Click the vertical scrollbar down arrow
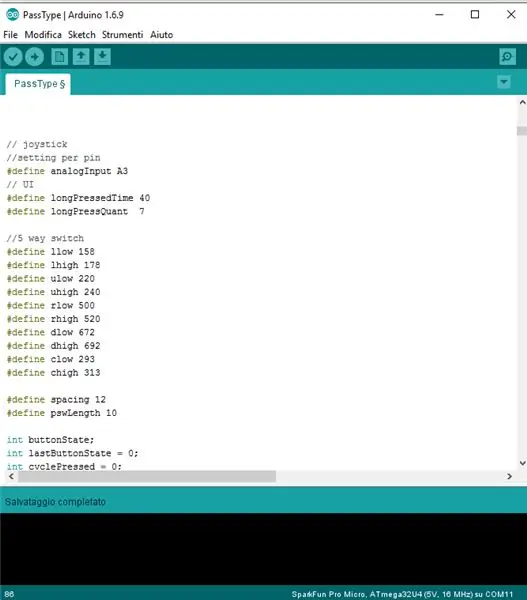This screenshot has height=600, width=527. [x=522, y=463]
